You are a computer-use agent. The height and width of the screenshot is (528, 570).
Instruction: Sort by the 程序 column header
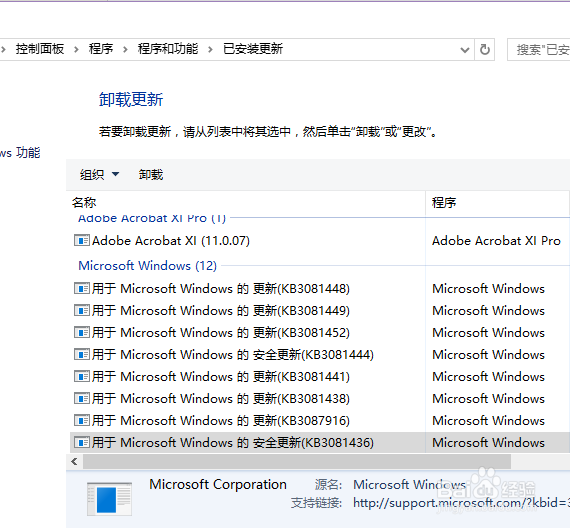click(x=497, y=203)
